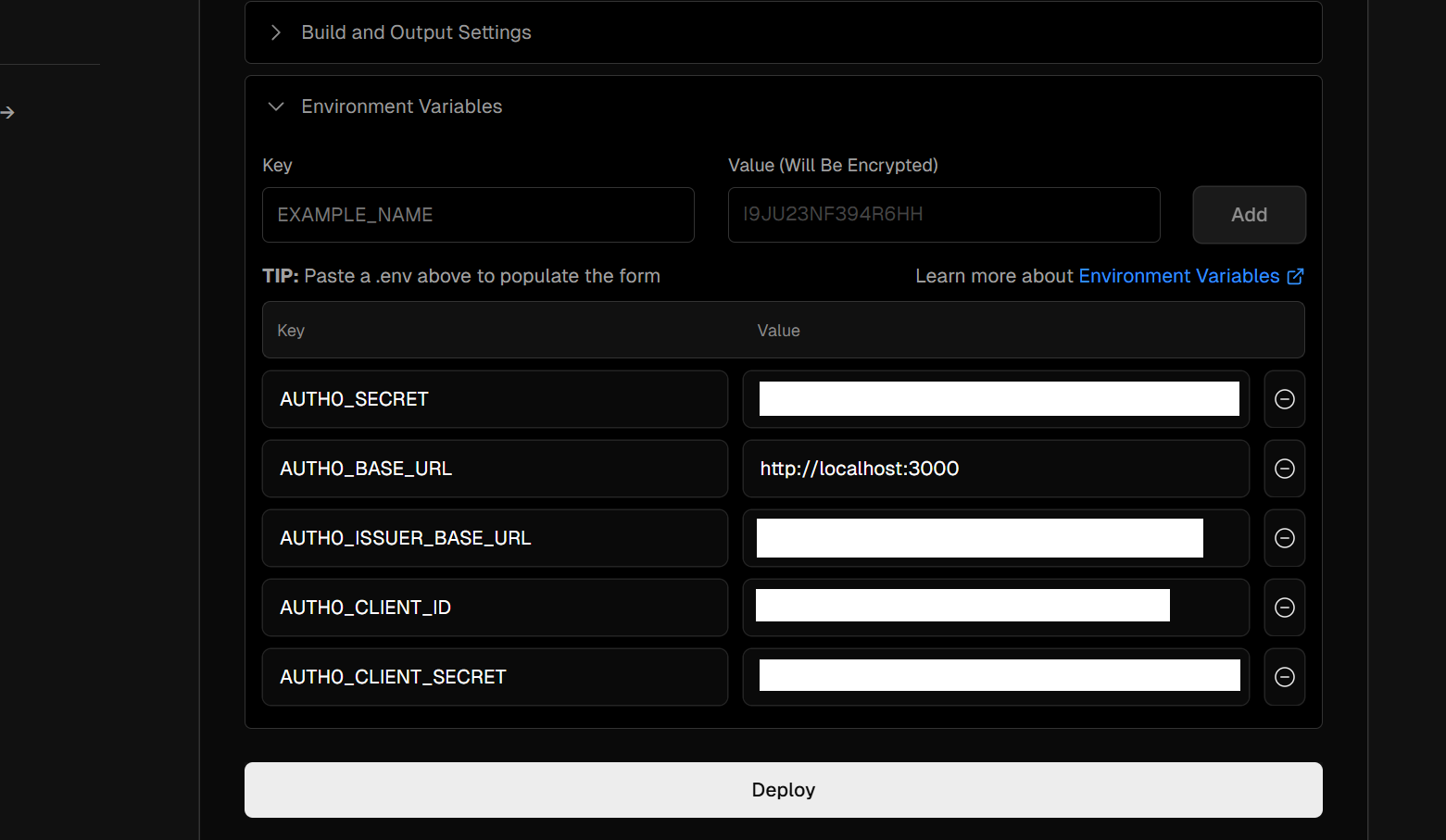Click the external link icon beside Environment Variables

point(1295,276)
